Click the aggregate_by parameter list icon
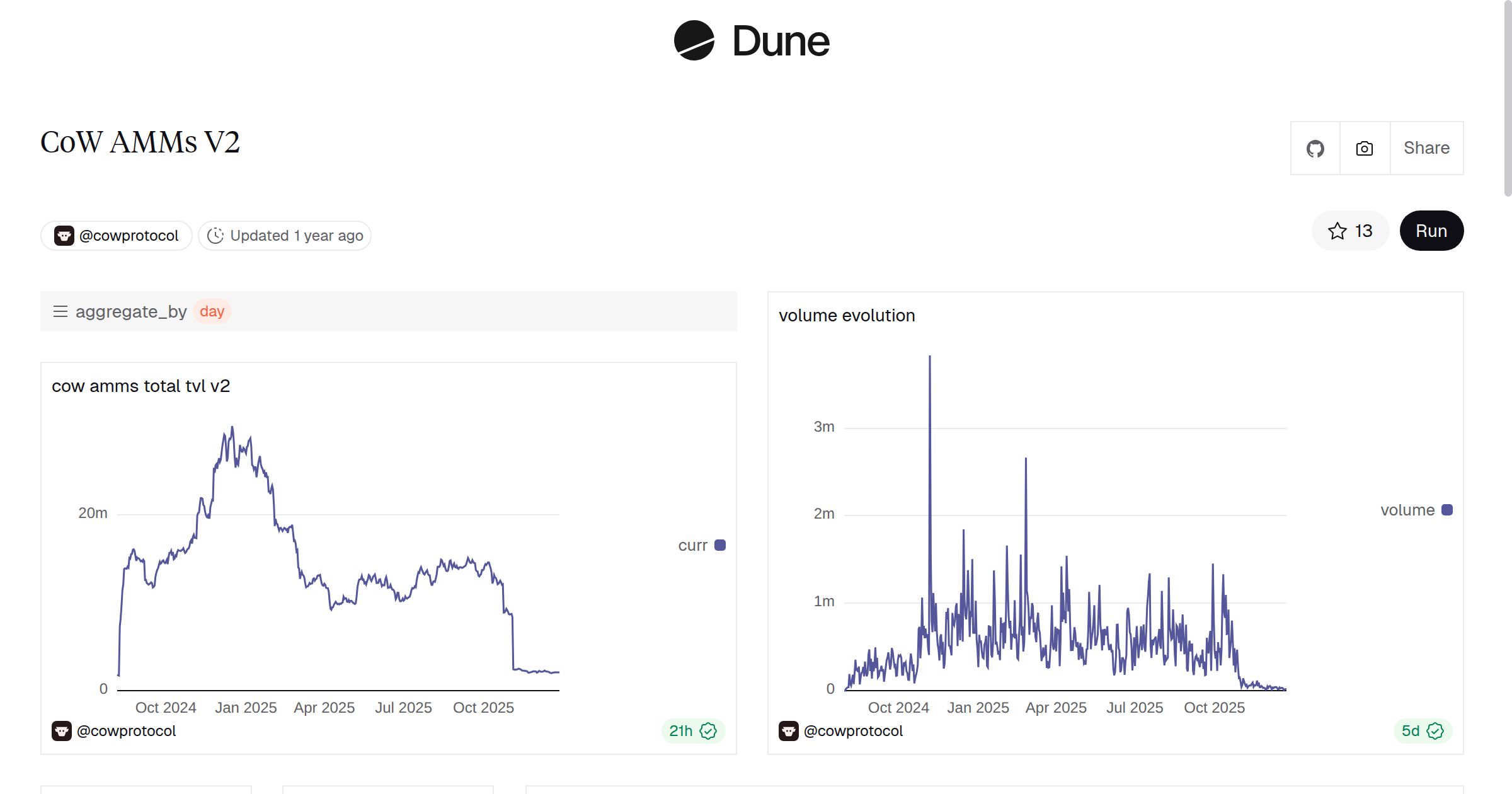 tap(60, 311)
